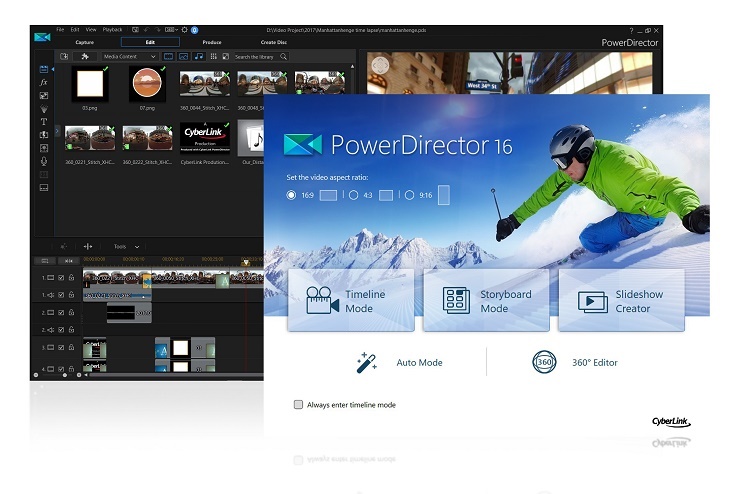Expand the collapsed library side panel arrow

tap(57, 131)
